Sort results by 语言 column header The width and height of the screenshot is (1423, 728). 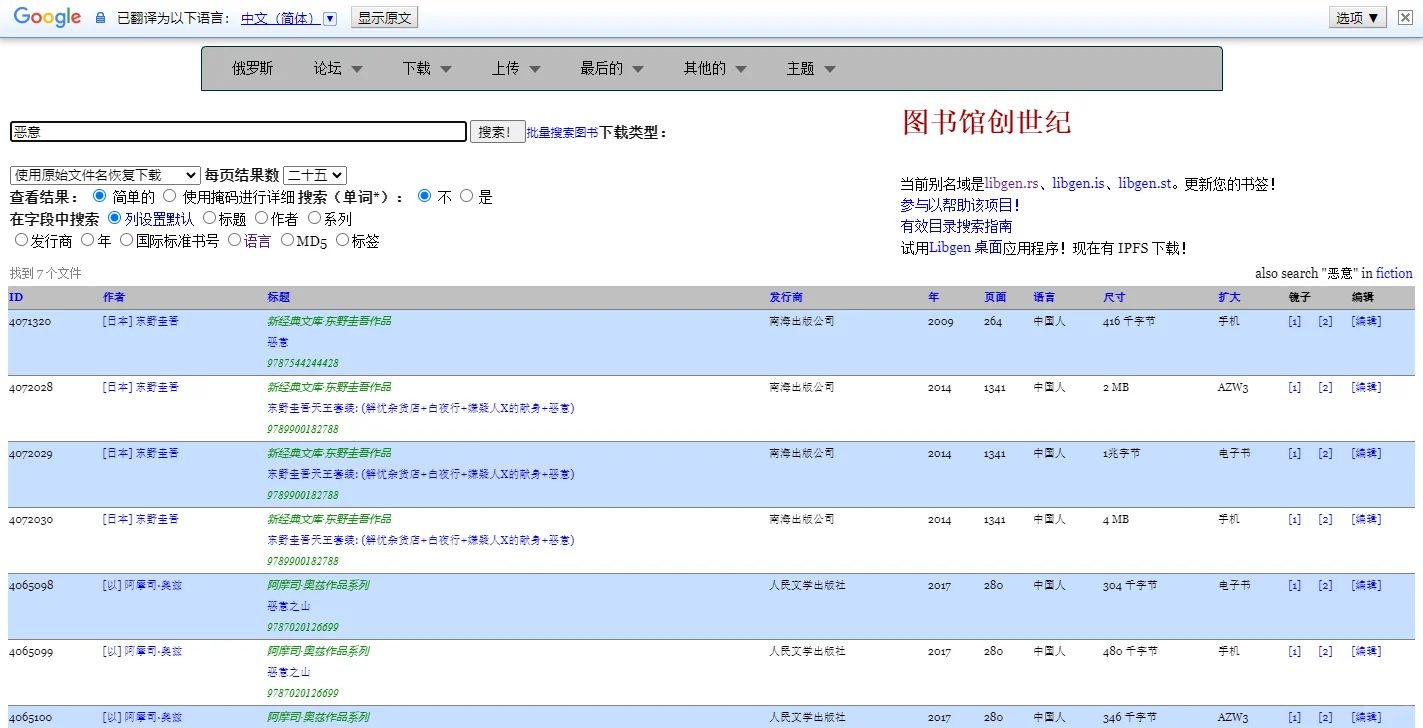1044,297
